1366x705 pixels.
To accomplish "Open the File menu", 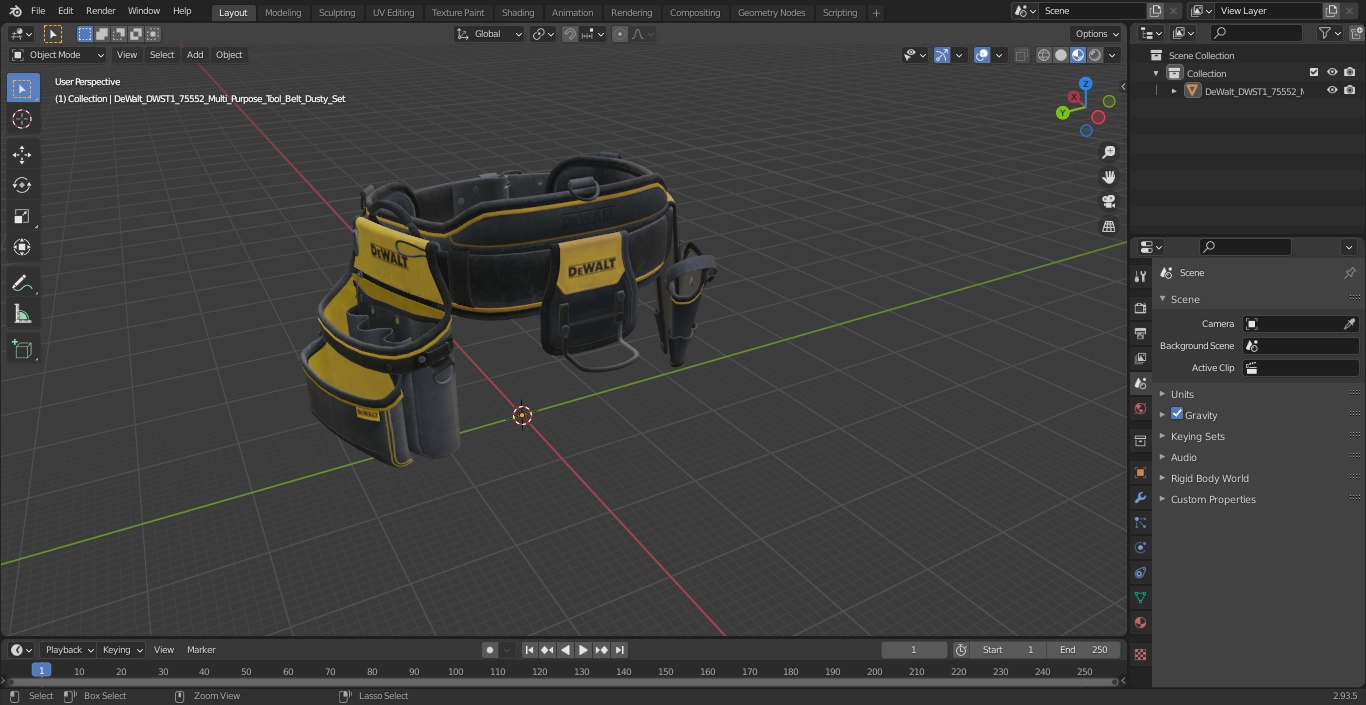I will coord(38,11).
